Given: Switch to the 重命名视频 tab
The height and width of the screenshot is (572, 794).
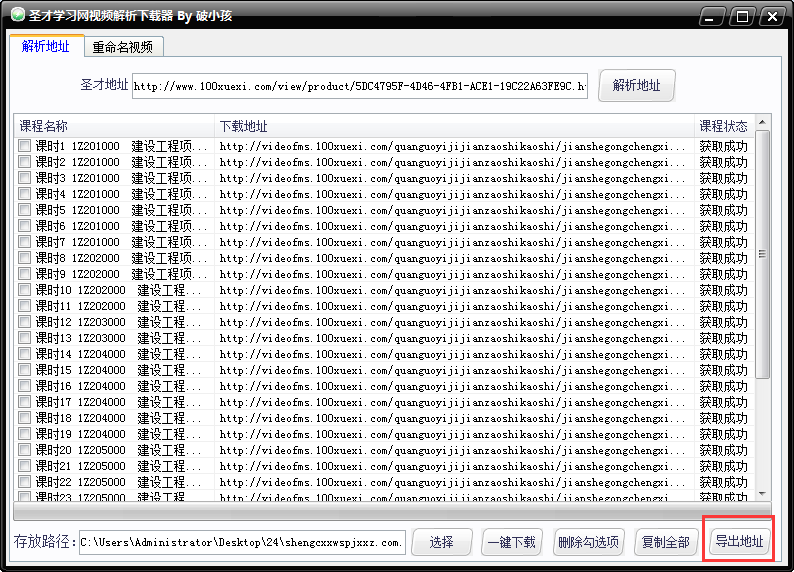Looking at the screenshot, I should click(x=123, y=47).
